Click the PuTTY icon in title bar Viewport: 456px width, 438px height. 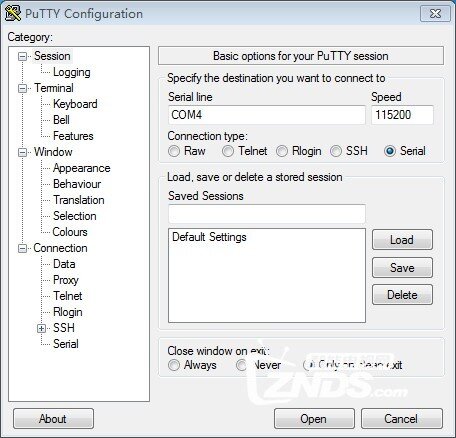click(x=13, y=13)
